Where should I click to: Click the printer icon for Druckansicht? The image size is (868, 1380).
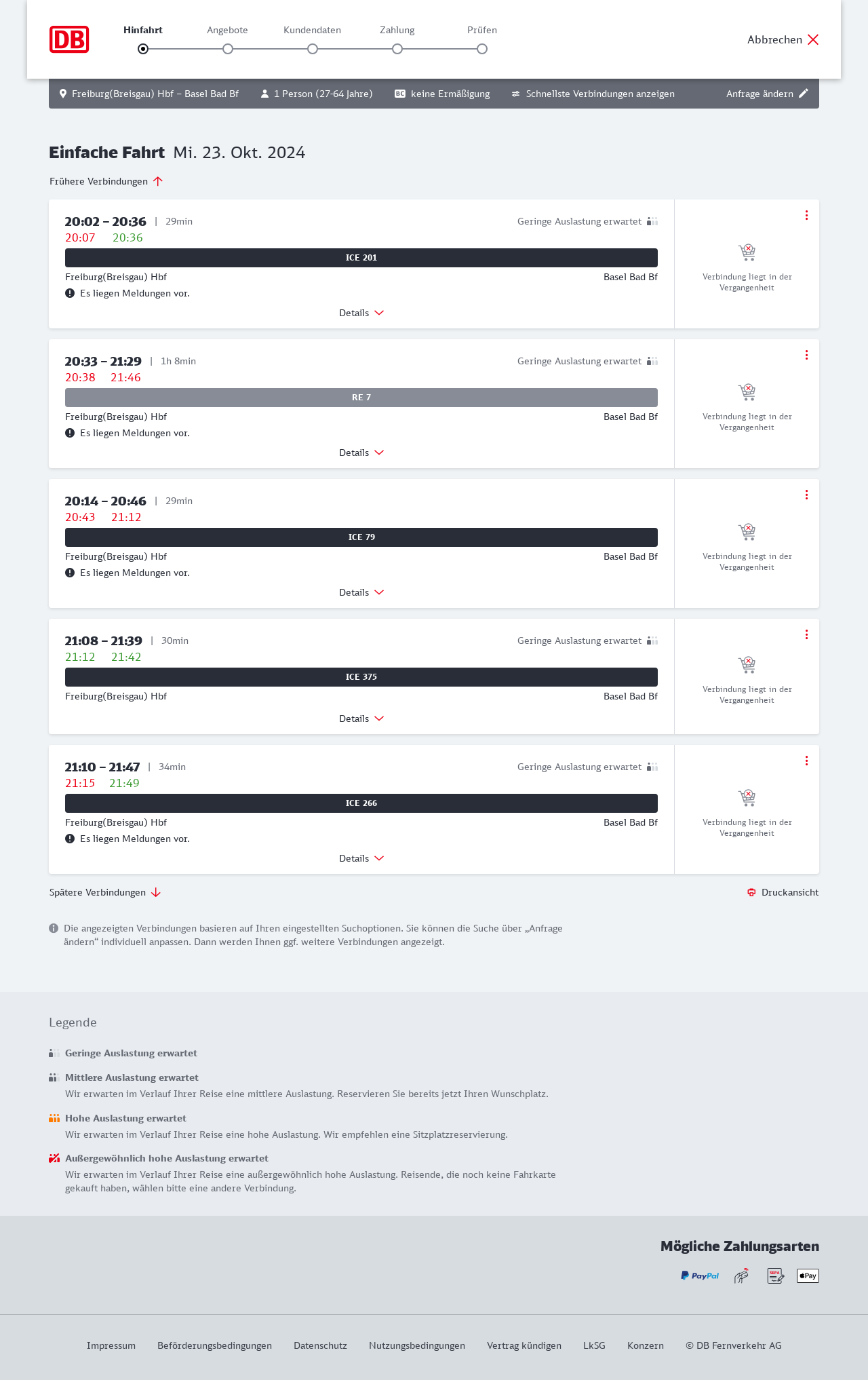coord(751,892)
